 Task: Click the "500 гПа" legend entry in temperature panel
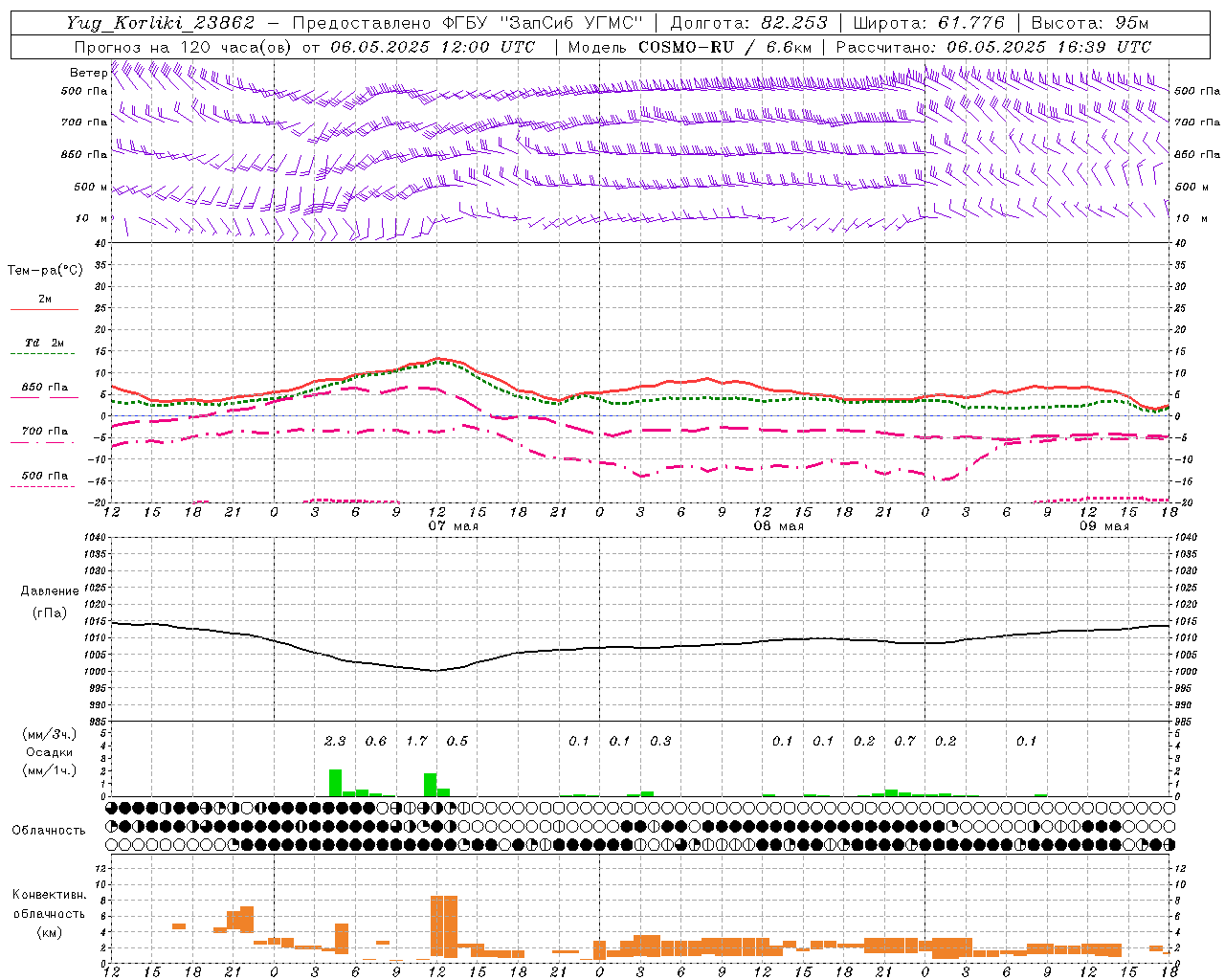click(x=45, y=476)
